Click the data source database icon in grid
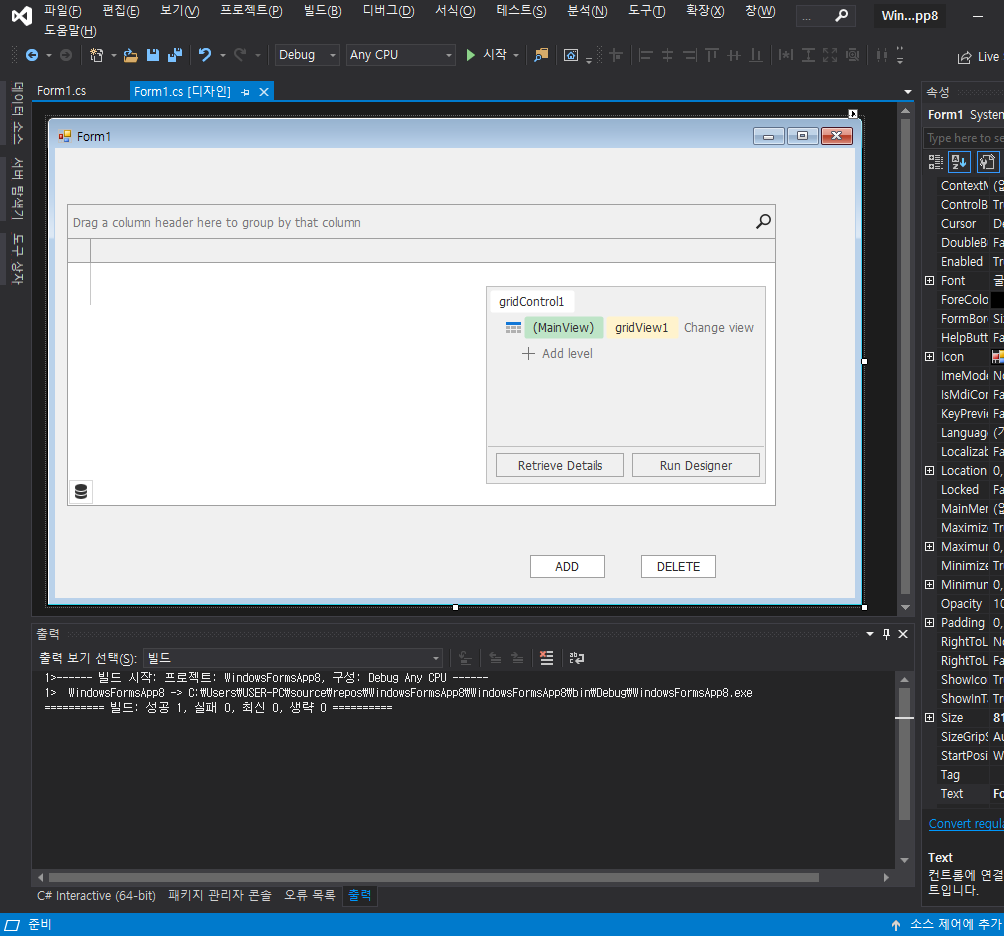The height and width of the screenshot is (936, 1004). pos(81,492)
